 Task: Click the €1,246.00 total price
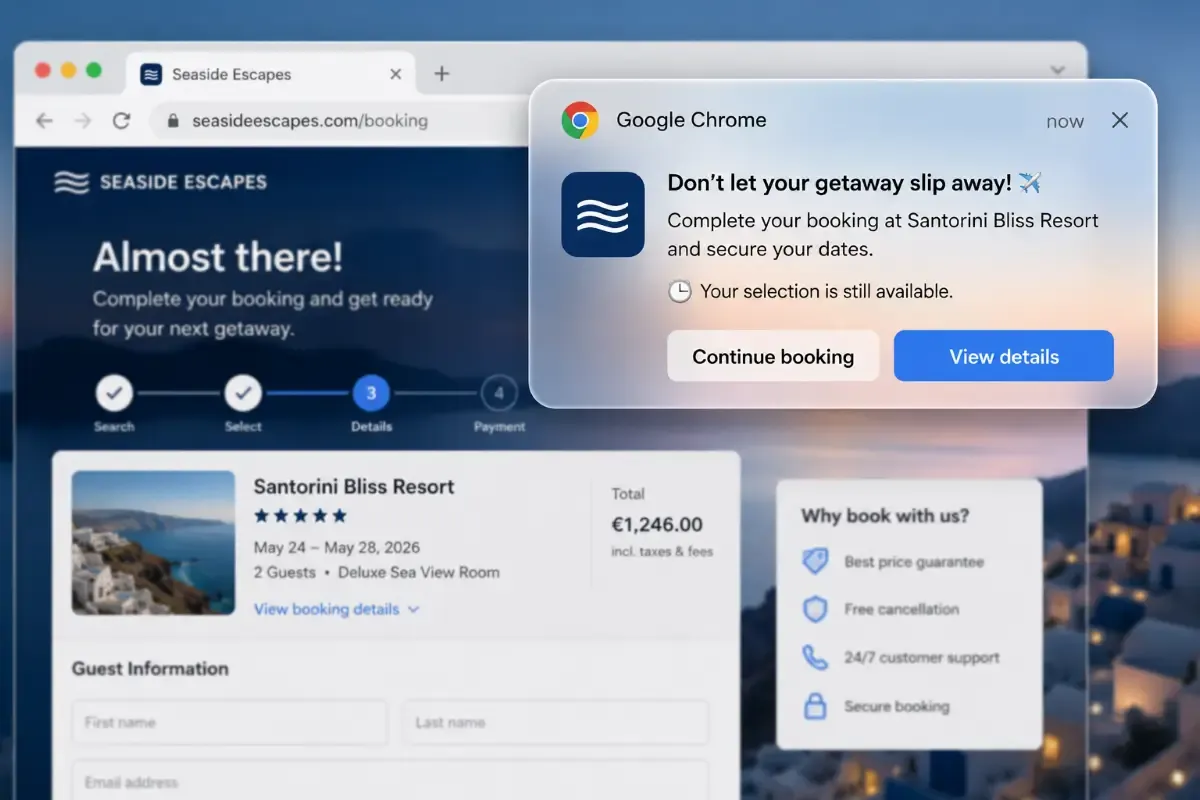pyautogui.click(x=657, y=524)
